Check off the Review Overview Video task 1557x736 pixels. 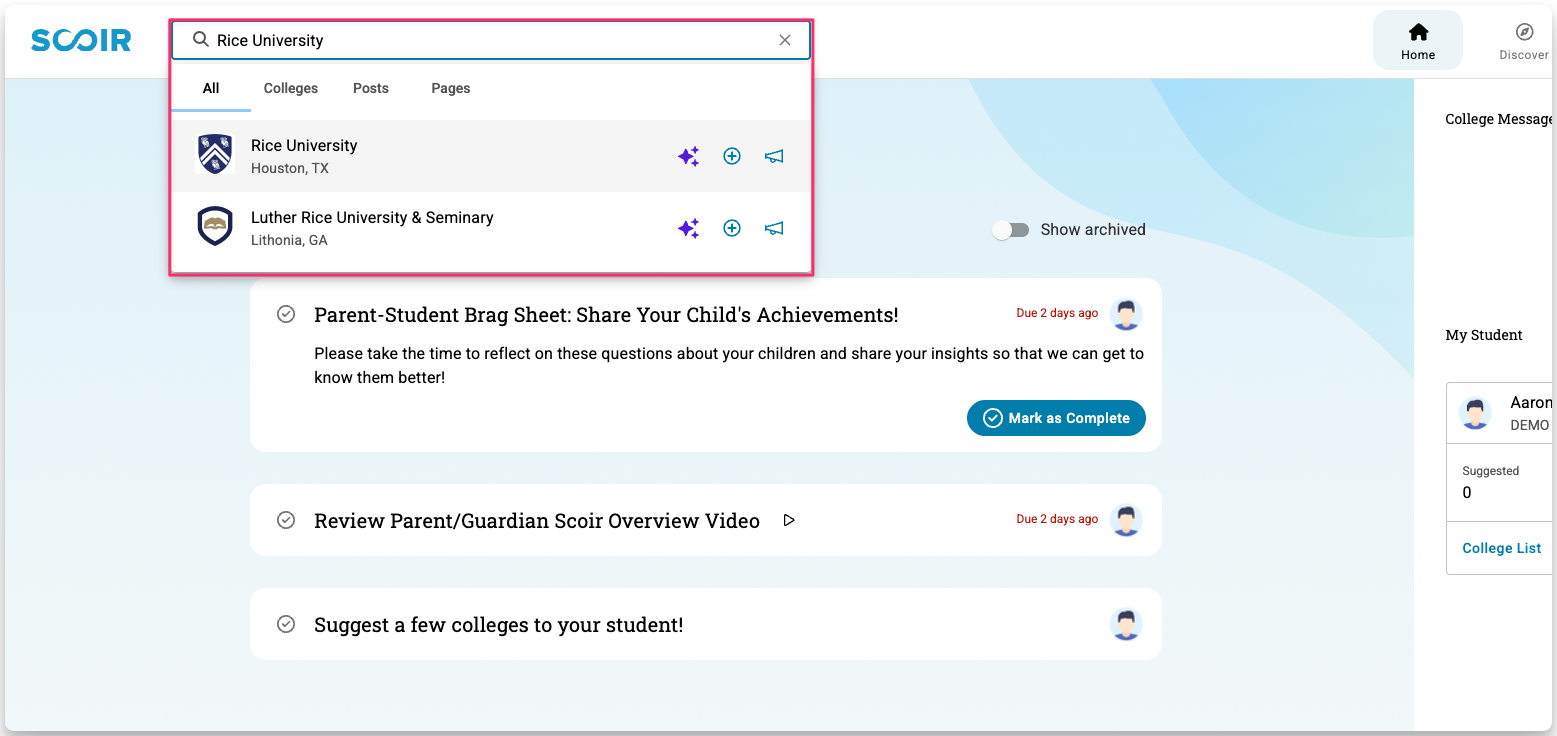pyautogui.click(x=286, y=520)
